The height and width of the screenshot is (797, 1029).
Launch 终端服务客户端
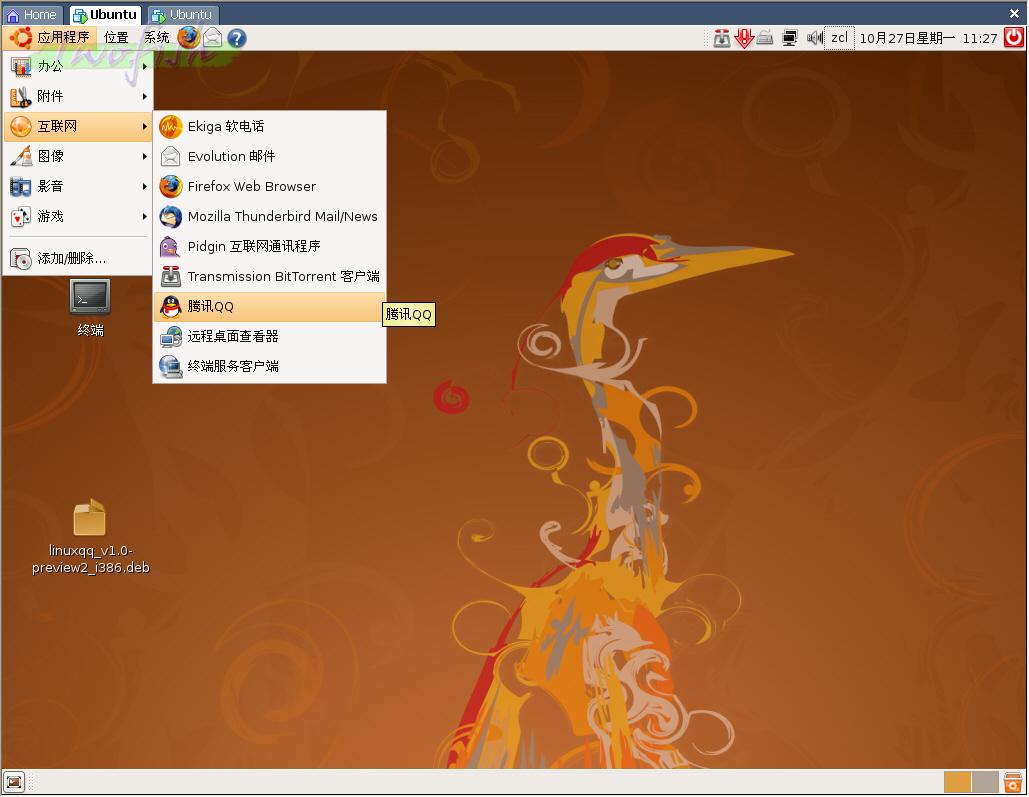pos(270,366)
